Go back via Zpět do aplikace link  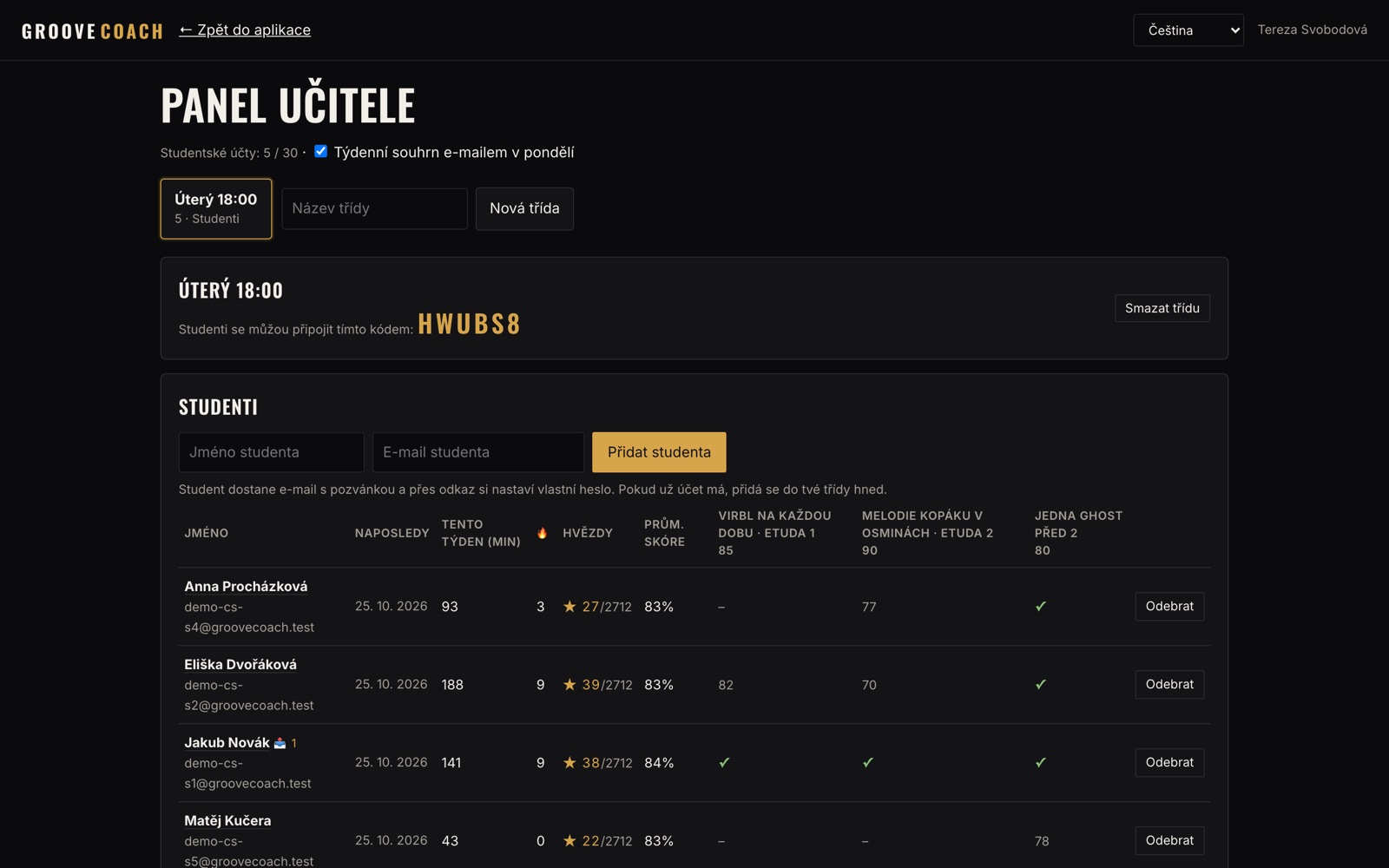point(245,30)
